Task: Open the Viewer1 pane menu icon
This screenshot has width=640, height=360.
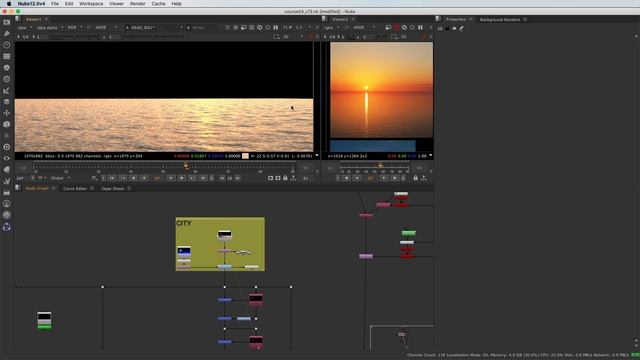Action: [x=18, y=19]
